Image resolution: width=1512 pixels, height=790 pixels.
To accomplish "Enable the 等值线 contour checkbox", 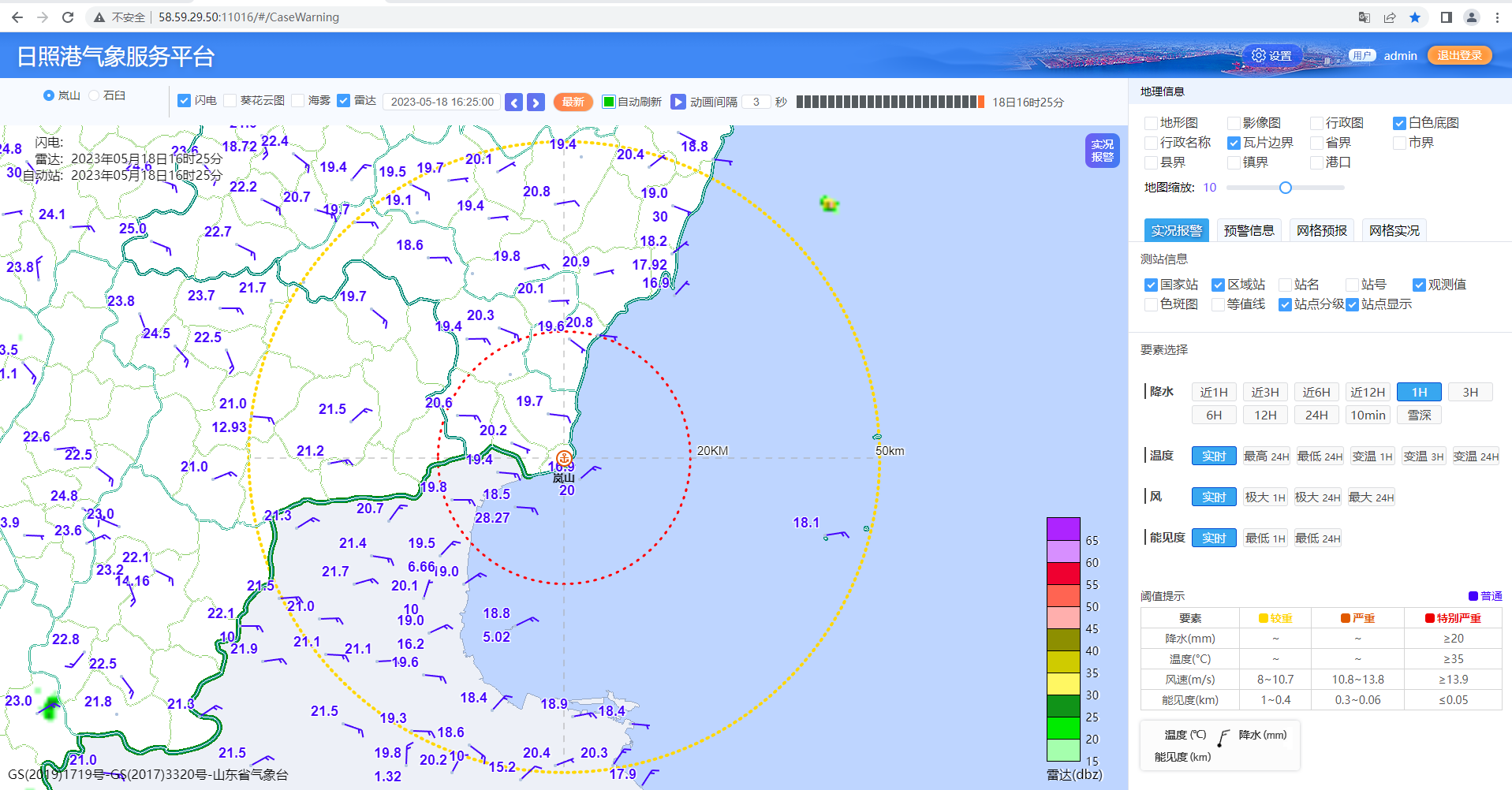I will 1218,304.
